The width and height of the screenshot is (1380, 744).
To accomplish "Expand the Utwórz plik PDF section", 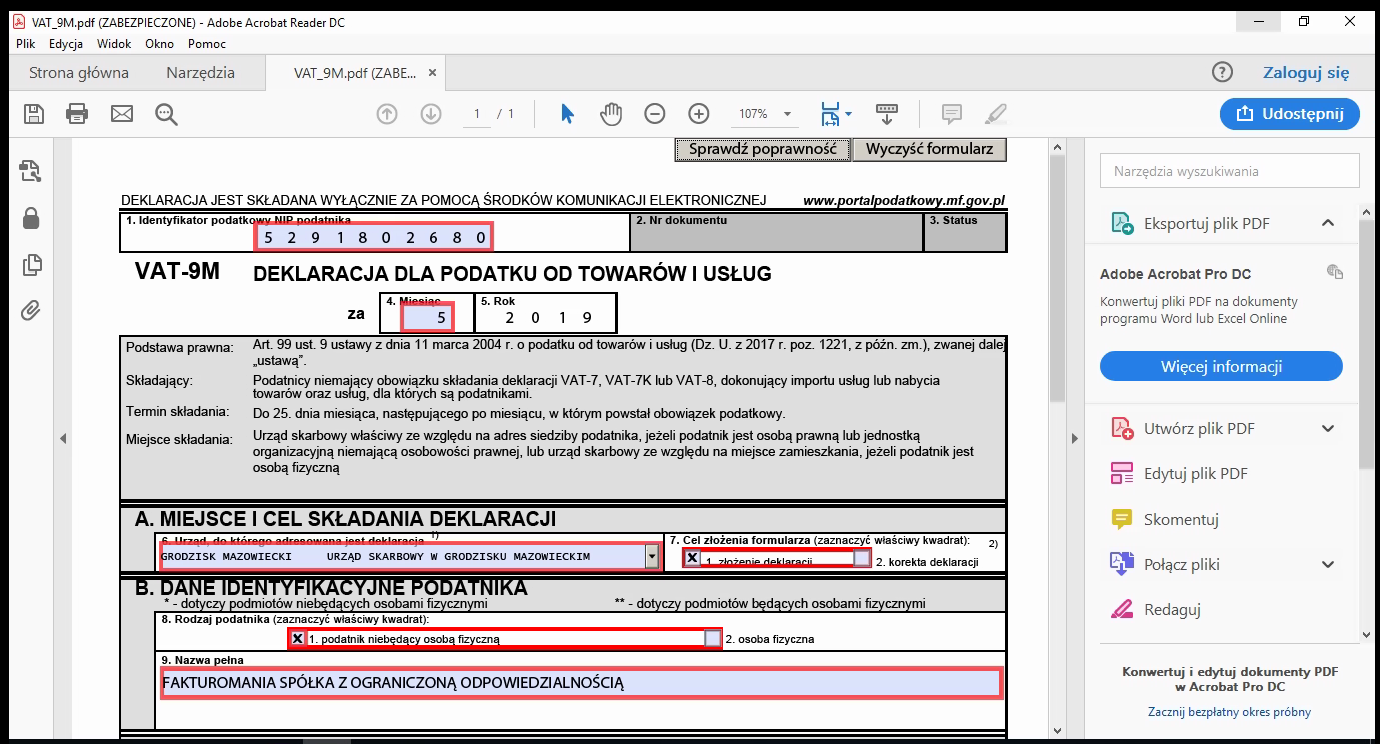I will tap(1328, 428).
